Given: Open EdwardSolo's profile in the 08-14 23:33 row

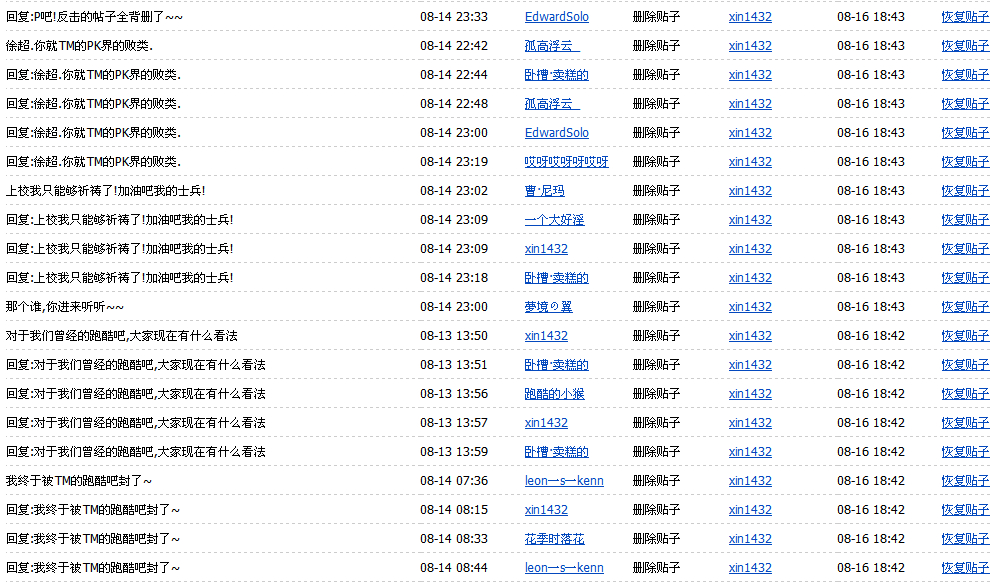Looking at the screenshot, I should [556, 17].
